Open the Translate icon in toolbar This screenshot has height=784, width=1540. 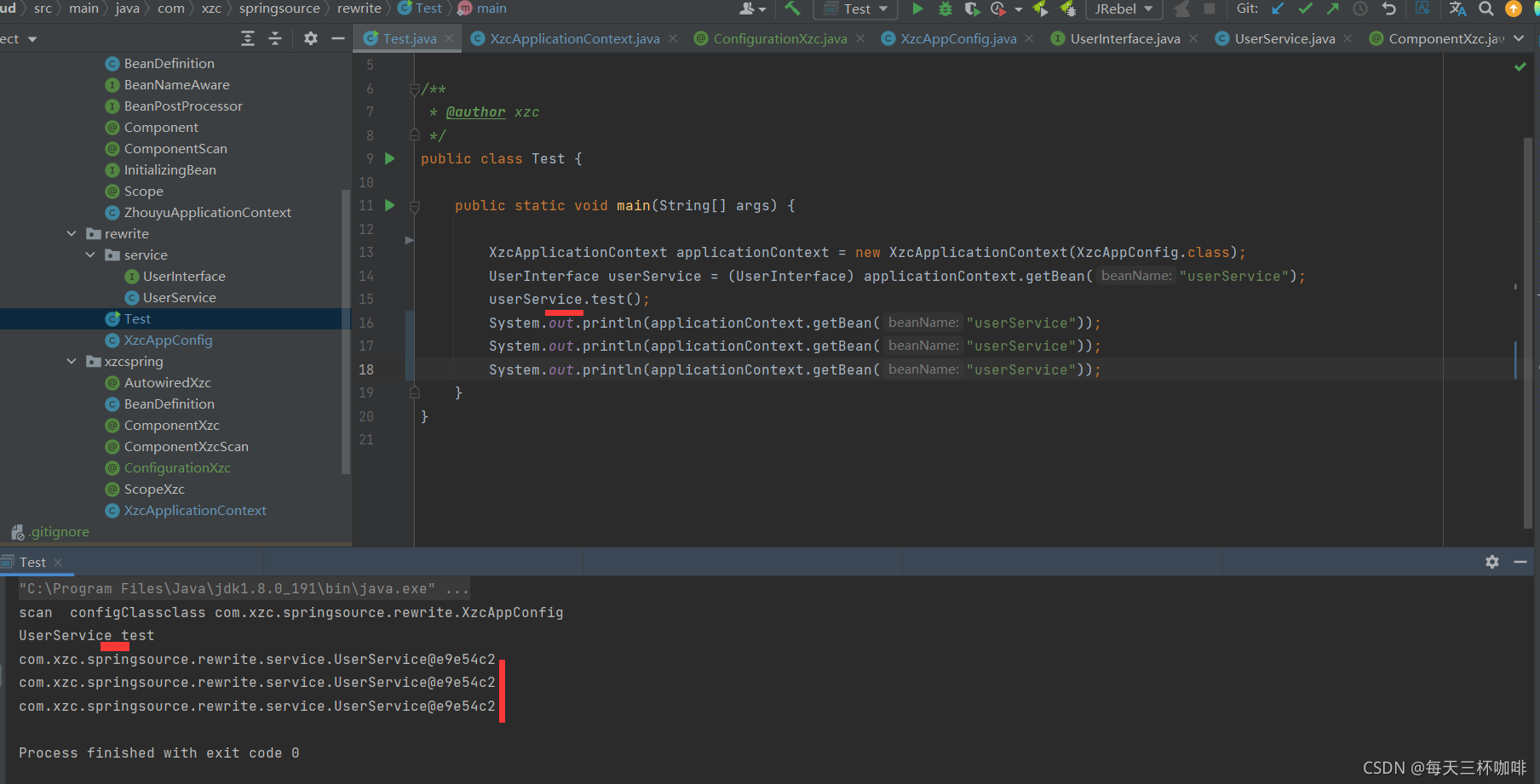(1457, 9)
